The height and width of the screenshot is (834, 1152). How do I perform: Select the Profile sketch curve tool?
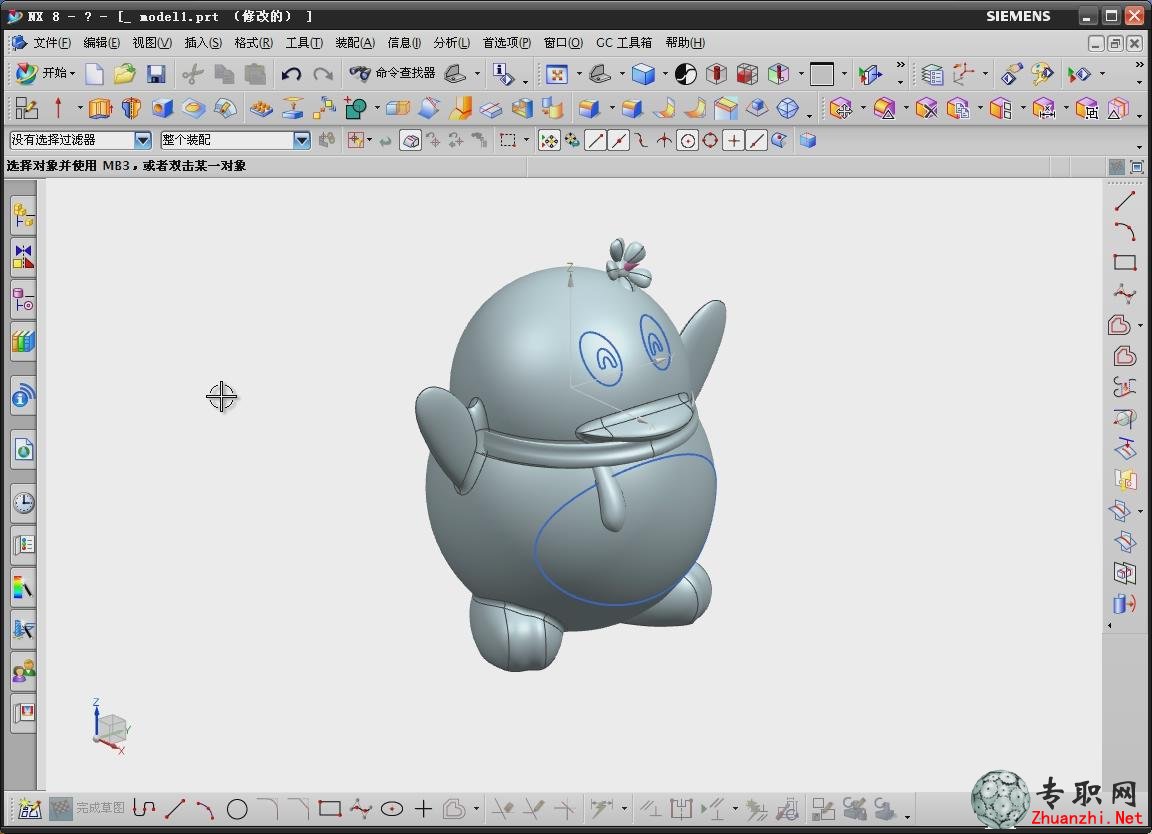click(144, 809)
